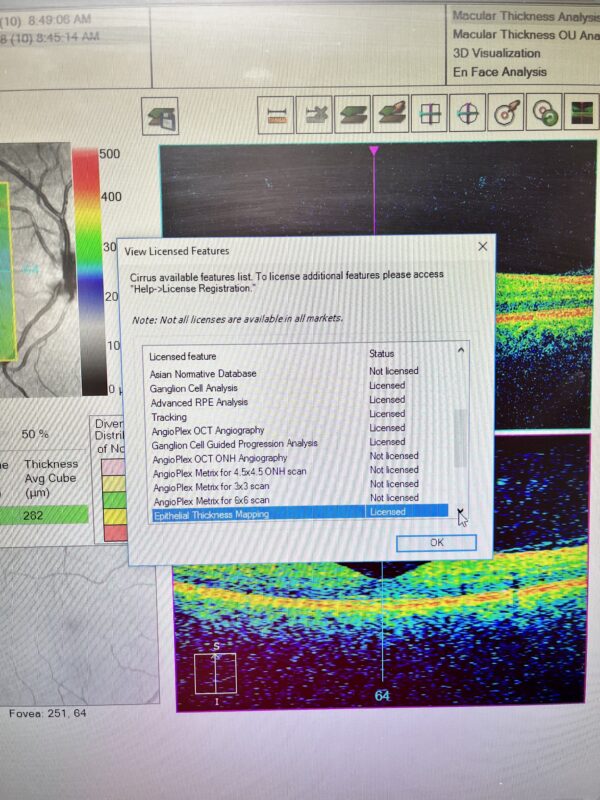Click the fovea edit icon with brush
Viewport: 600px width, 800px height.
click(x=506, y=112)
